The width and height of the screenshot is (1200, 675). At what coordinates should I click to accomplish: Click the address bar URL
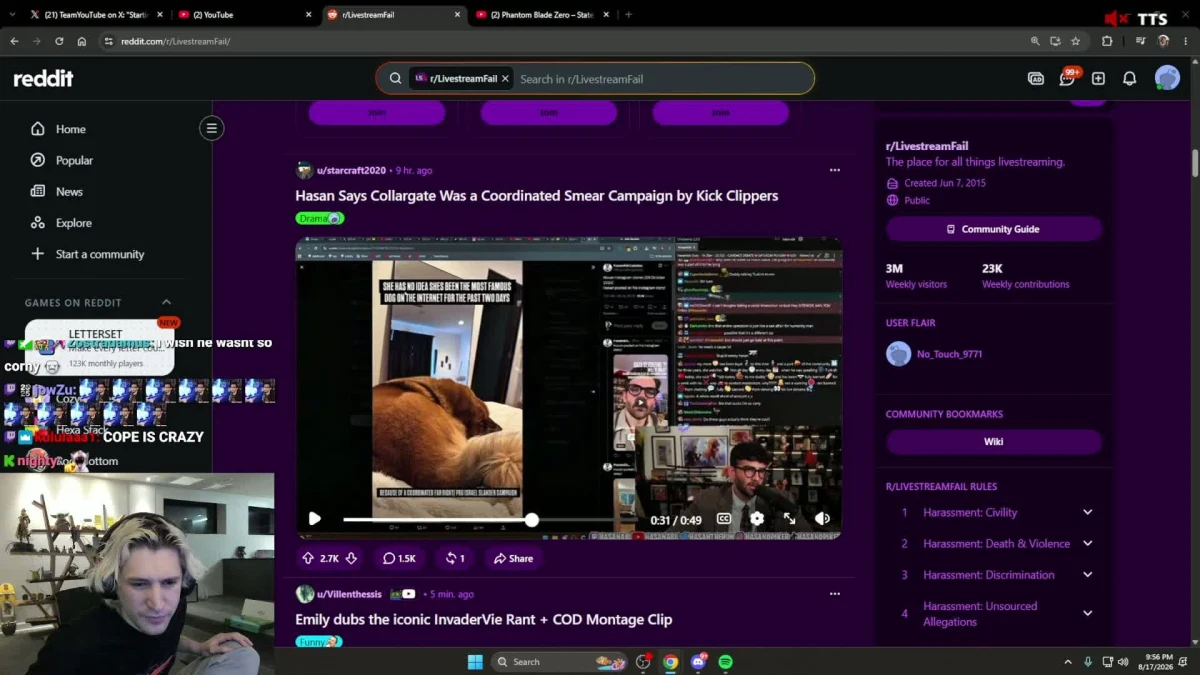(x=175, y=41)
